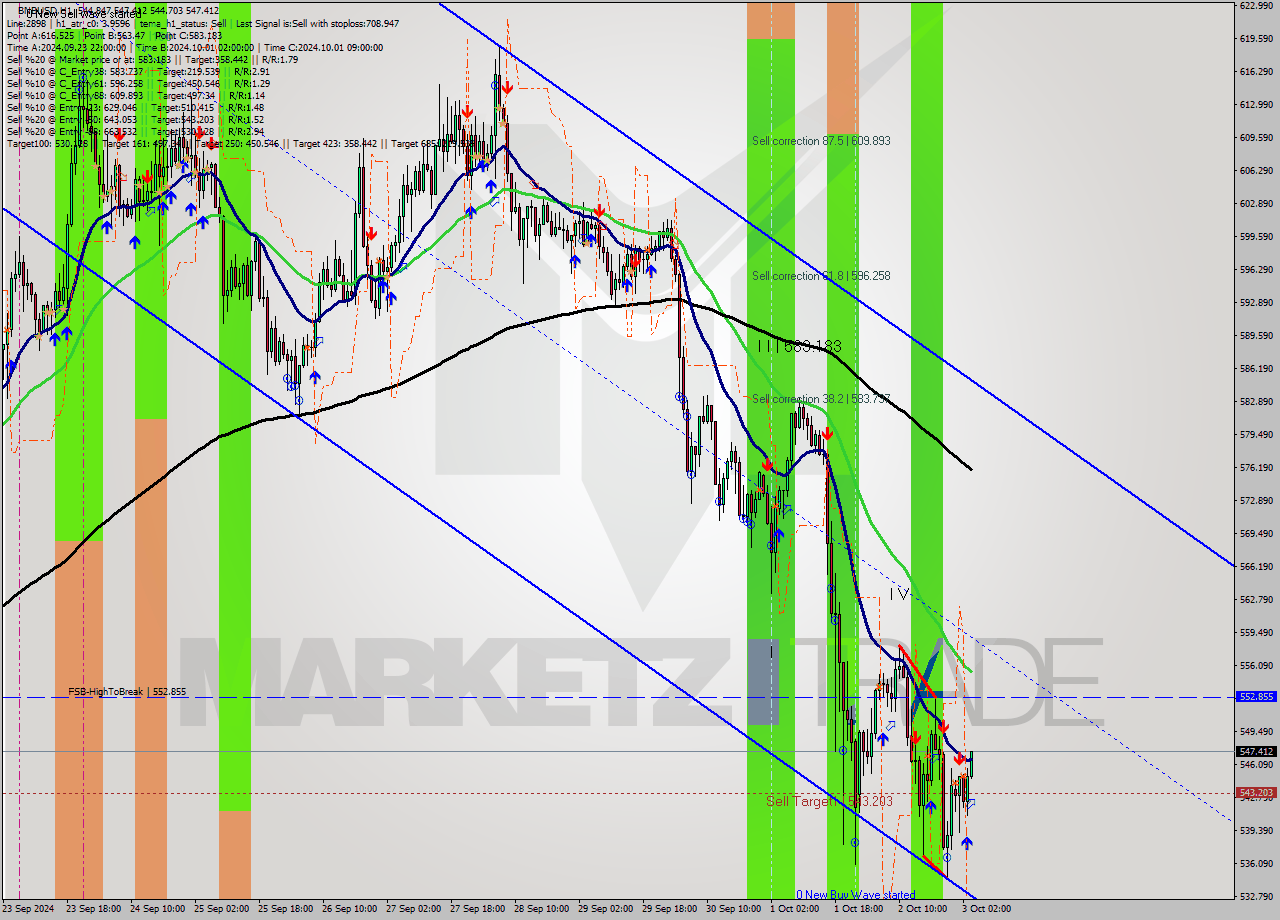The image size is (1280, 920).
Task: Click '0 New Buy Wave started' text
Action: click(x=855, y=895)
